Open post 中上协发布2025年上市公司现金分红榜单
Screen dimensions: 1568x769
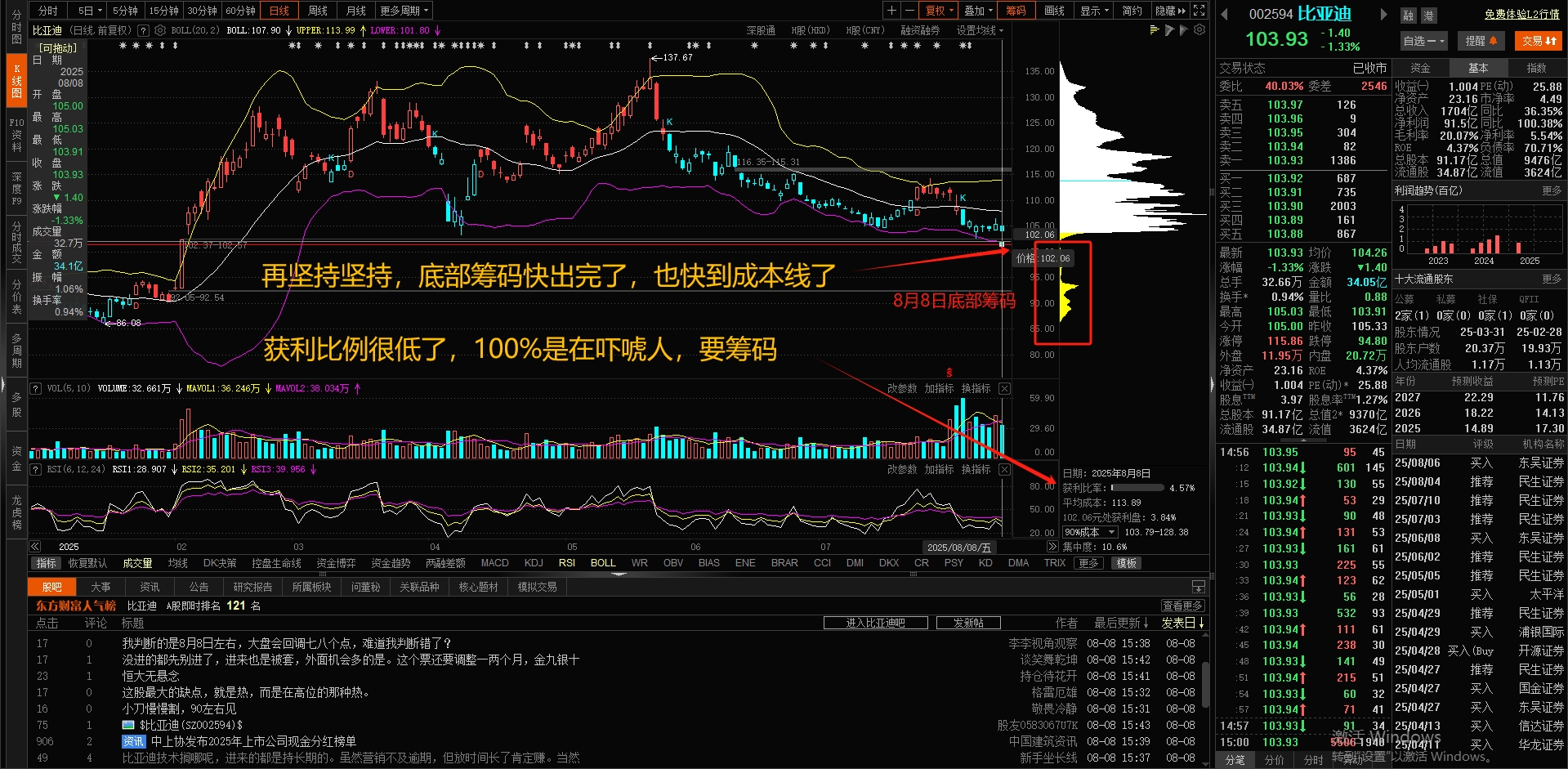[x=253, y=741]
